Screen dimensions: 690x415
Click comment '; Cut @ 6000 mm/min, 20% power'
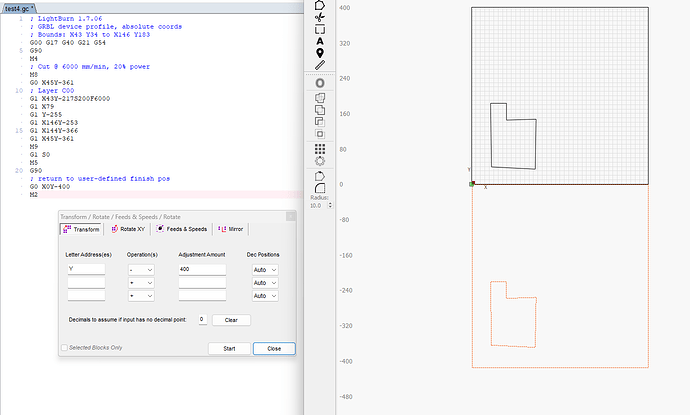[x=90, y=67]
